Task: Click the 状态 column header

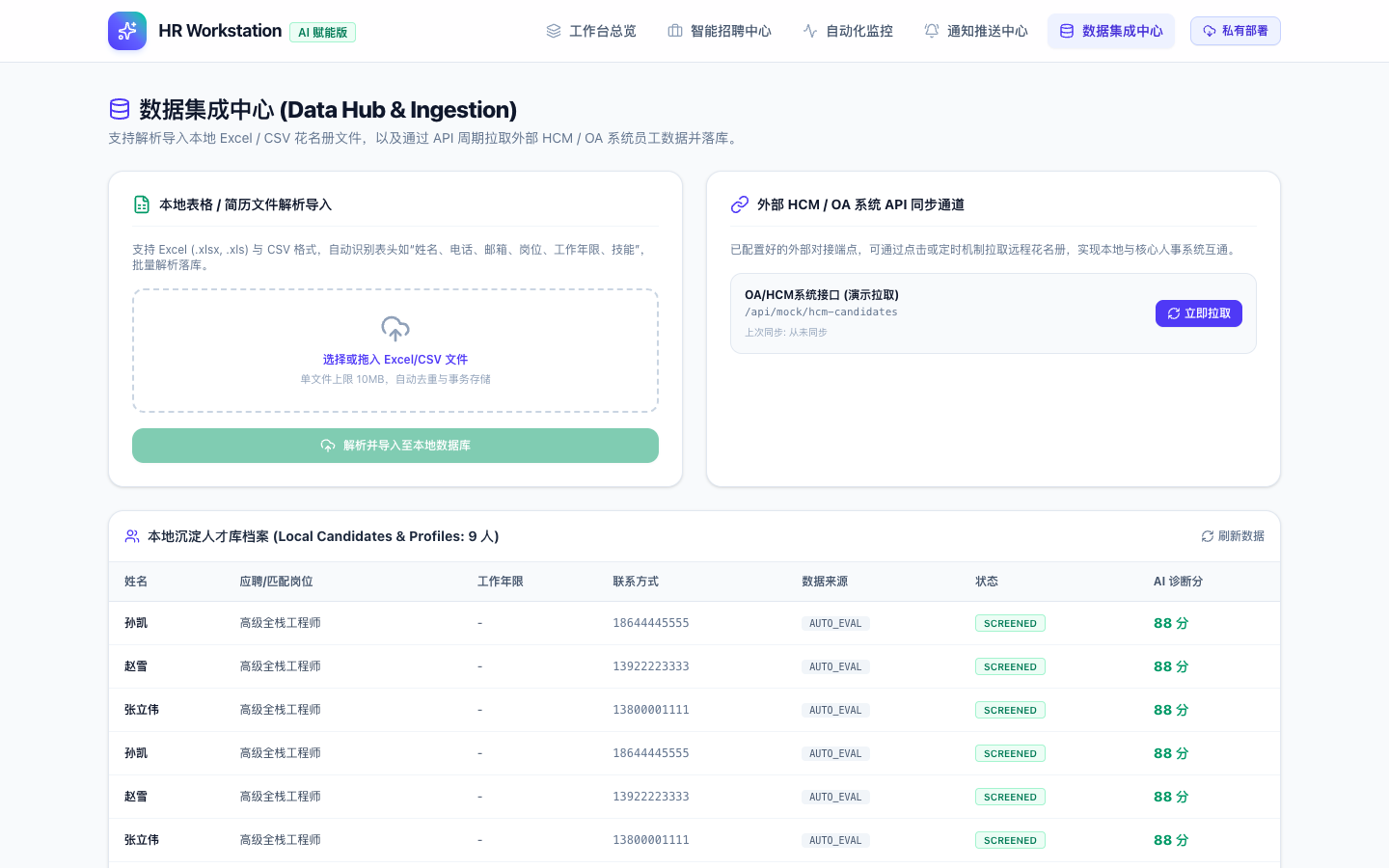Action: click(987, 582)
